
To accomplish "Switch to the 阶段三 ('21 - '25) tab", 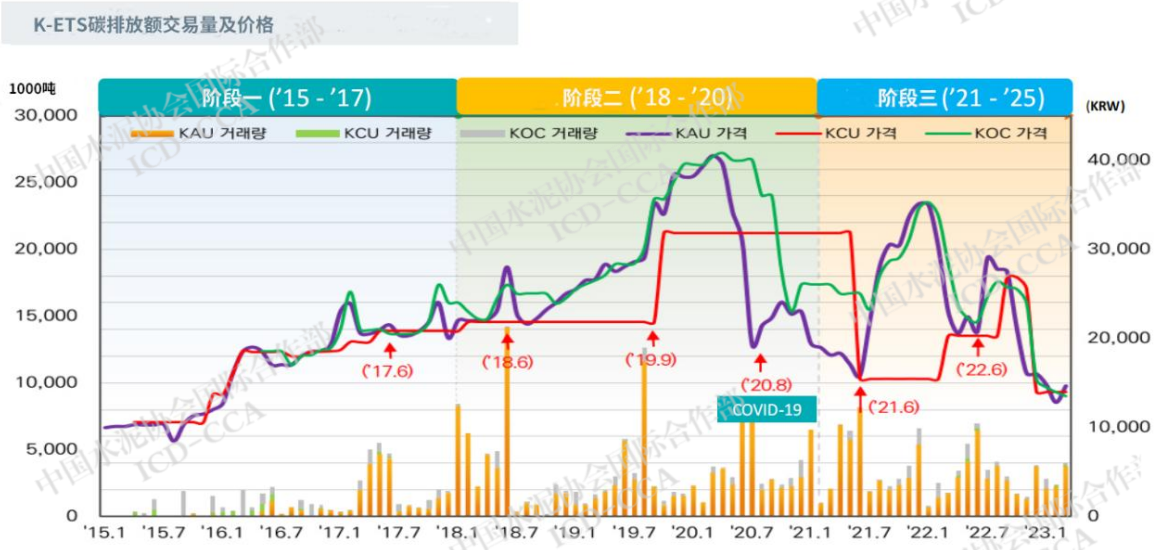I will [x=944, y=97].
